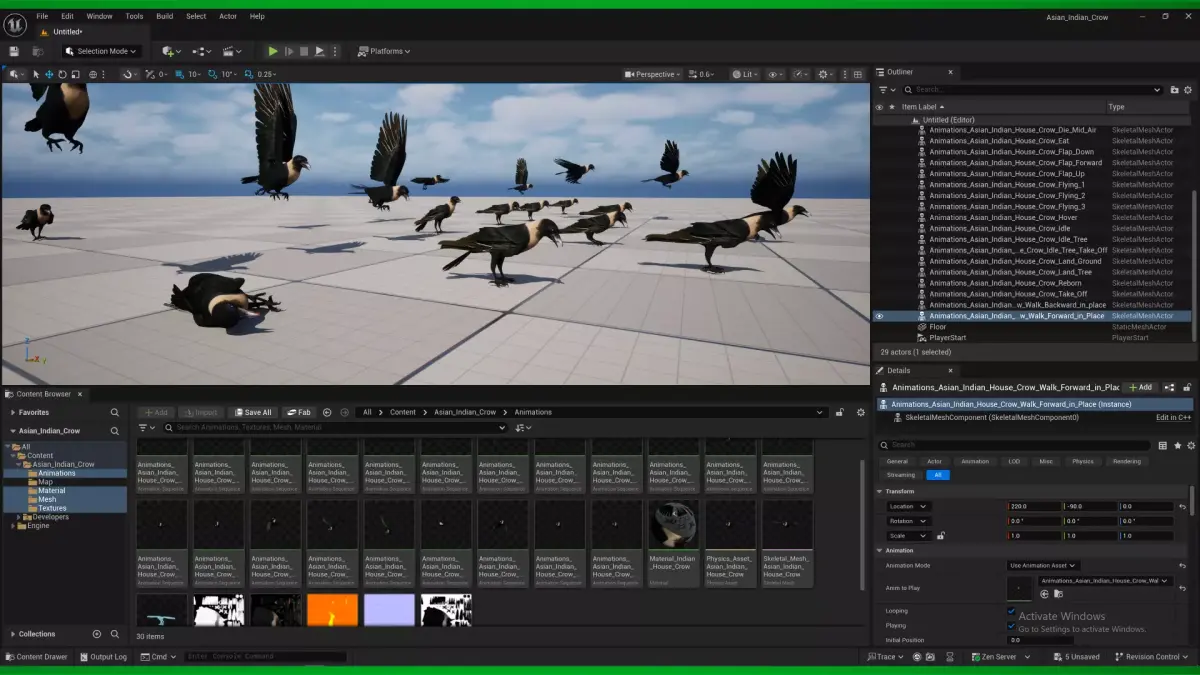Start Play in Editor with green arrow
Screen dimensions: 1200x675
pos(273,51)
